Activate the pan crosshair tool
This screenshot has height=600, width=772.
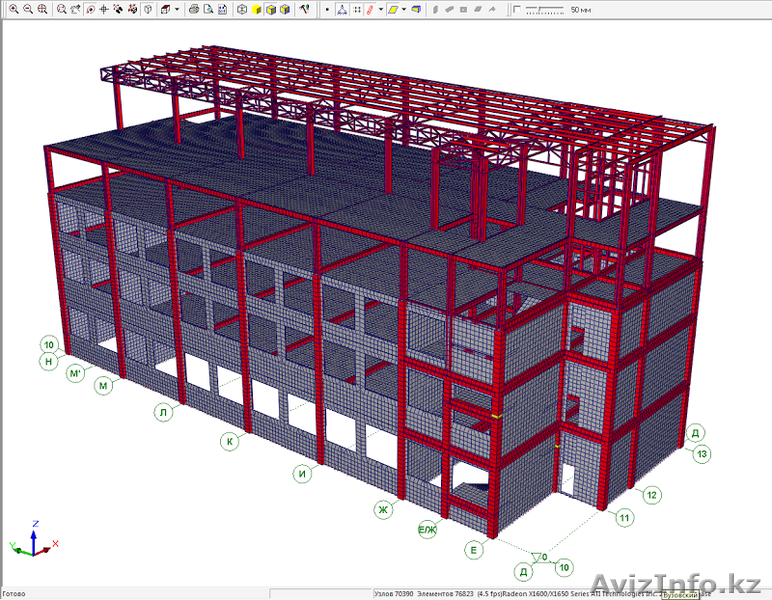[105, 9]
